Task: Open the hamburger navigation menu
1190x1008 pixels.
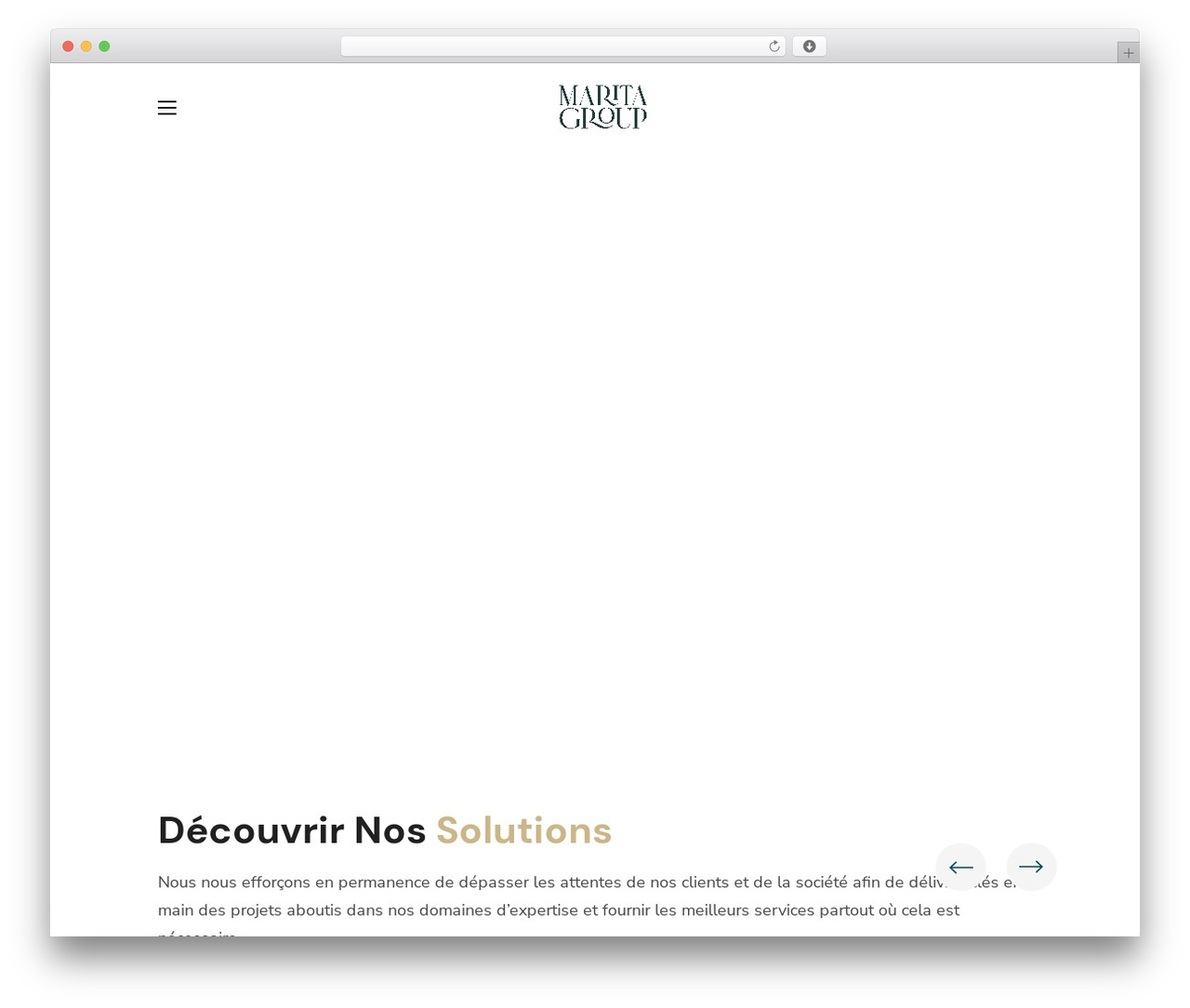Action: coord(167,108)
